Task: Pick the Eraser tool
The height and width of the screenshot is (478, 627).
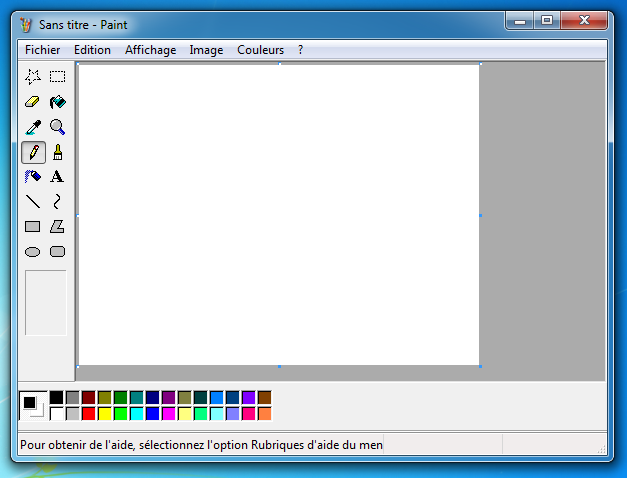Action: 33,102
